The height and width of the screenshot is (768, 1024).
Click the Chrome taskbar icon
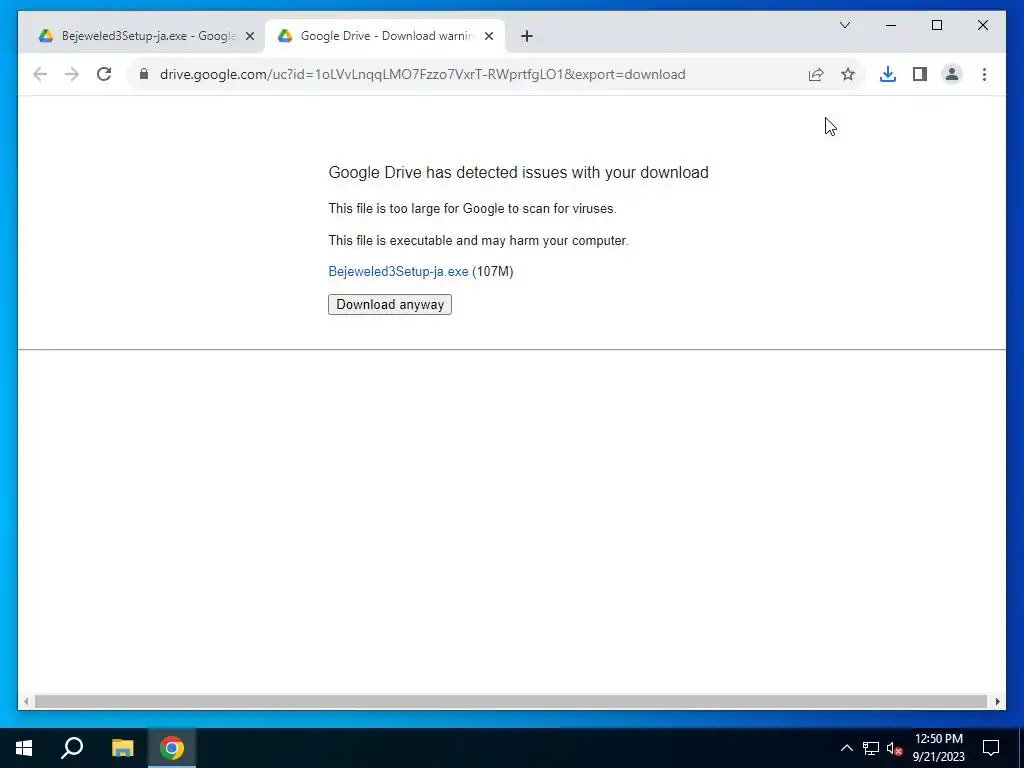point(172,748)
